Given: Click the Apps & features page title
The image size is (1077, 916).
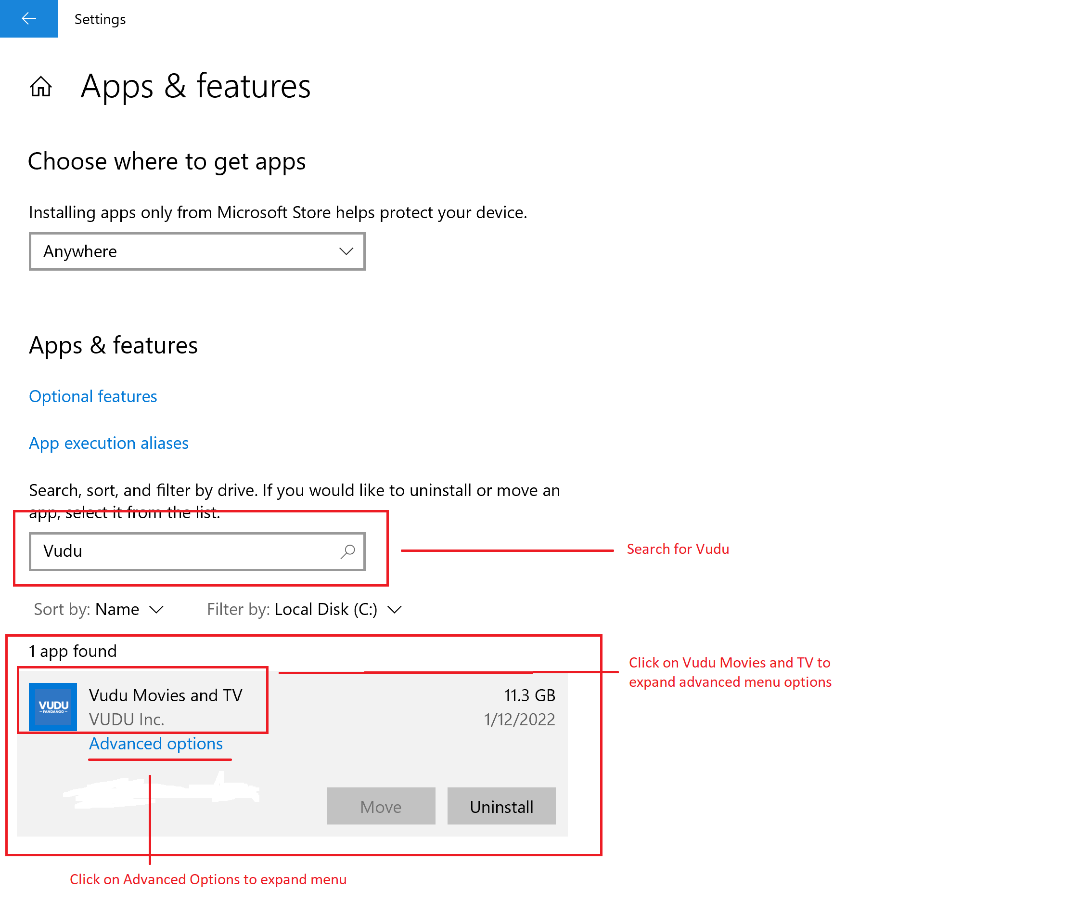Looking at the screenshot, I should point(196,87).
